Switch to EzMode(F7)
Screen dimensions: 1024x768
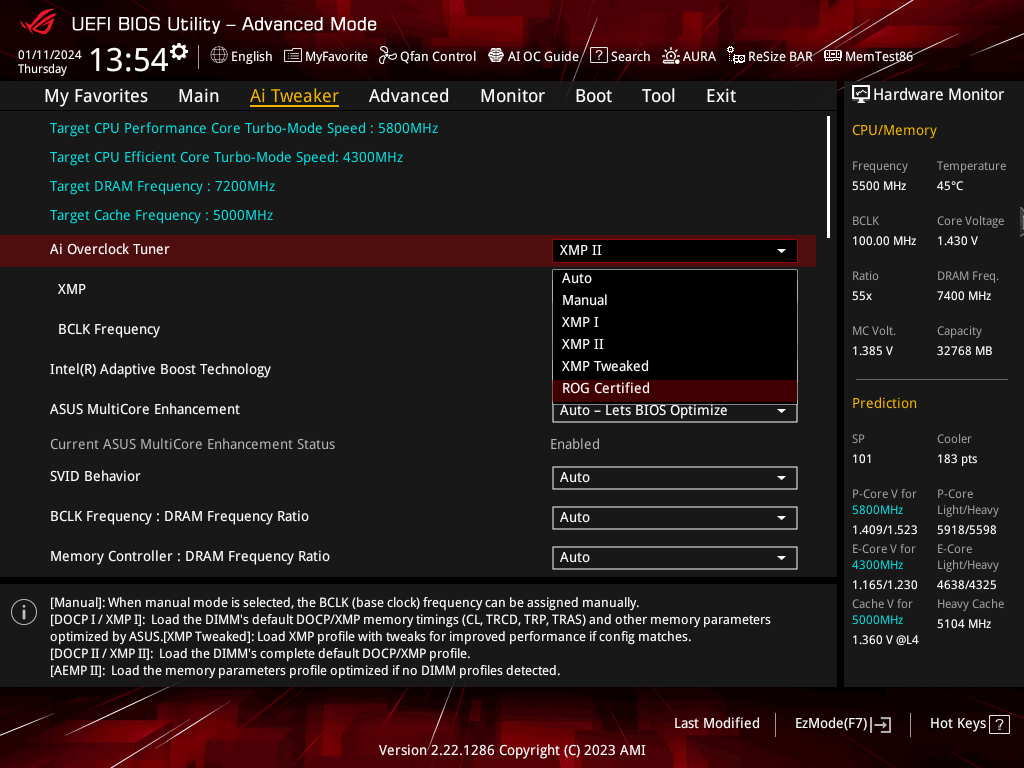[842, 724]
